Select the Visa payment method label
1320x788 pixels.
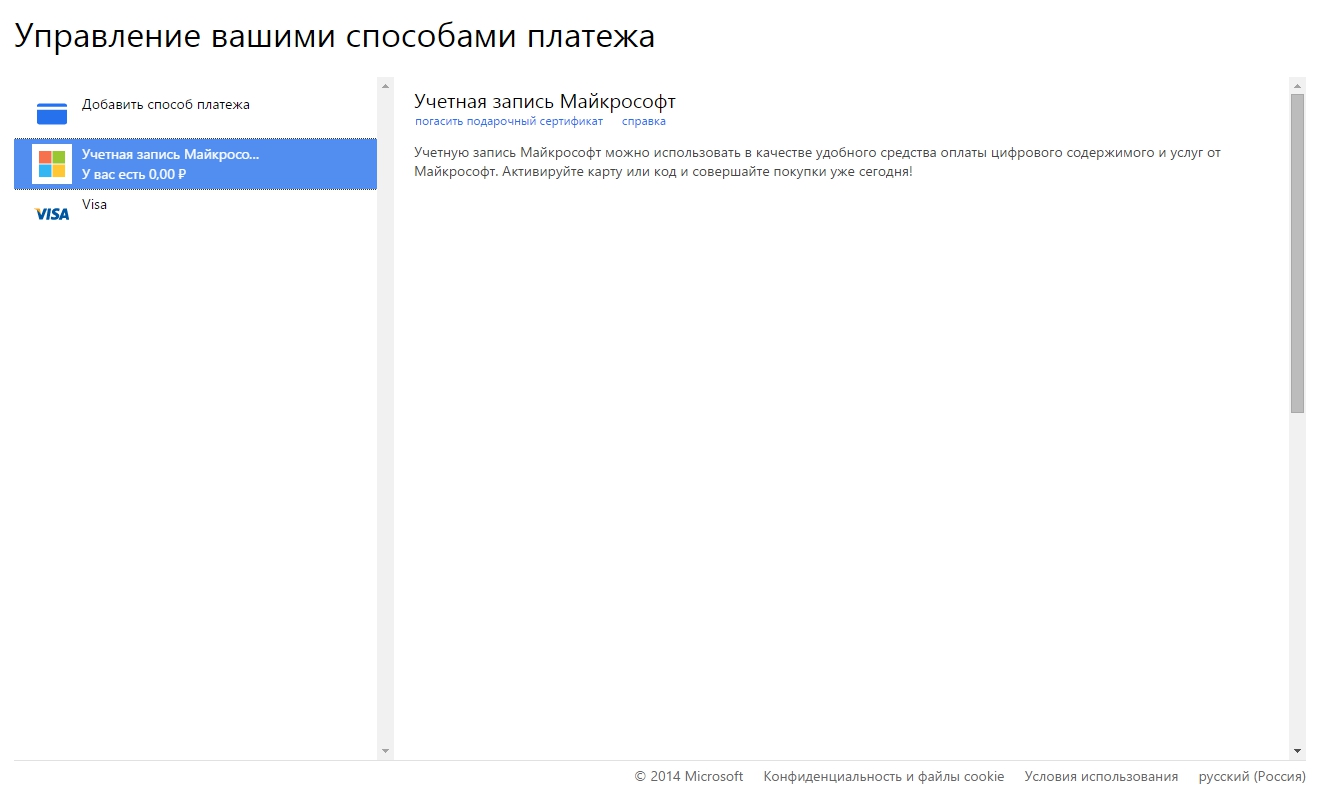pyautogui.click(x=94, y=204)
